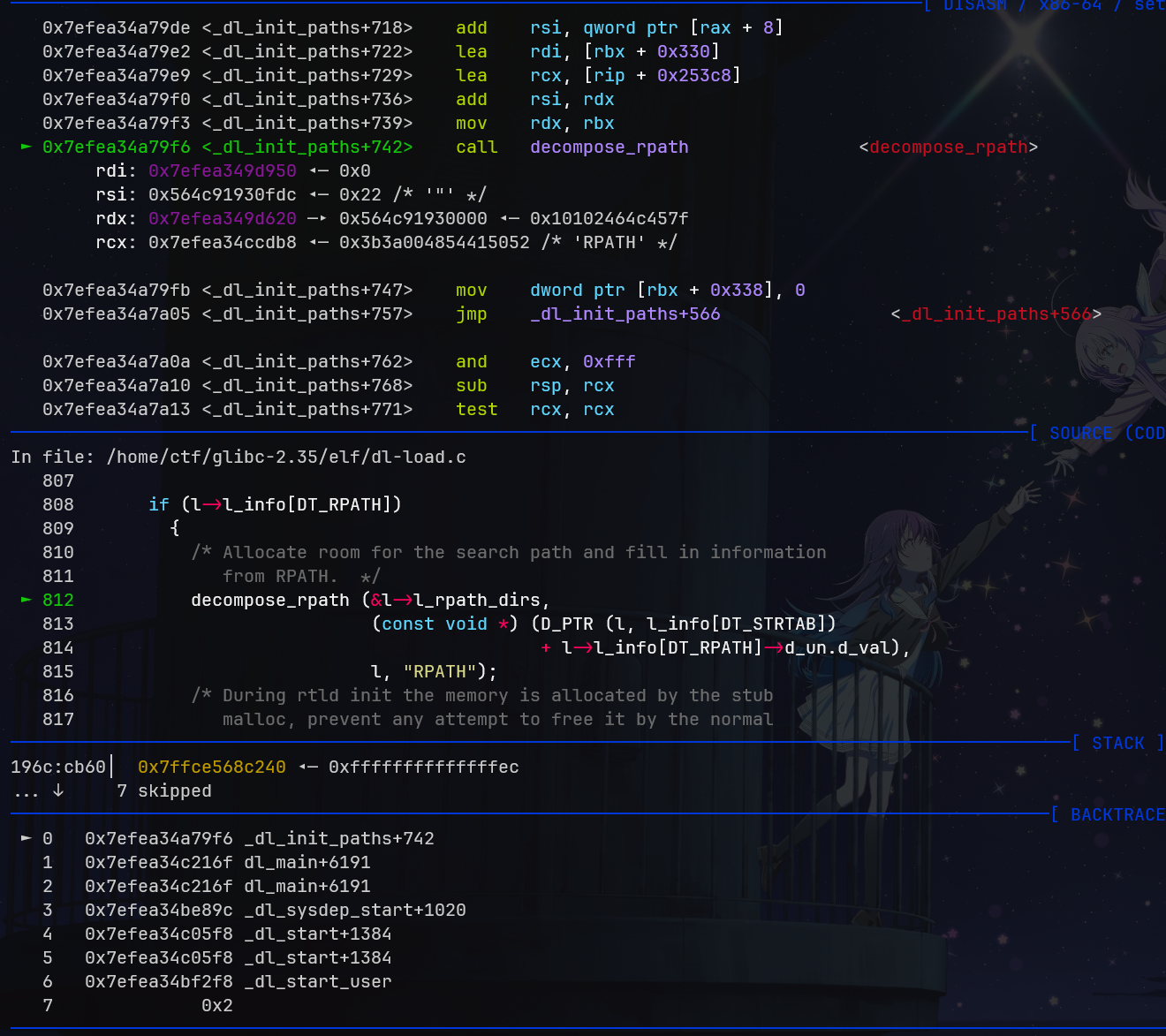
Task: Select the BACKTRACE section header label
Action: click(1117, 814)
